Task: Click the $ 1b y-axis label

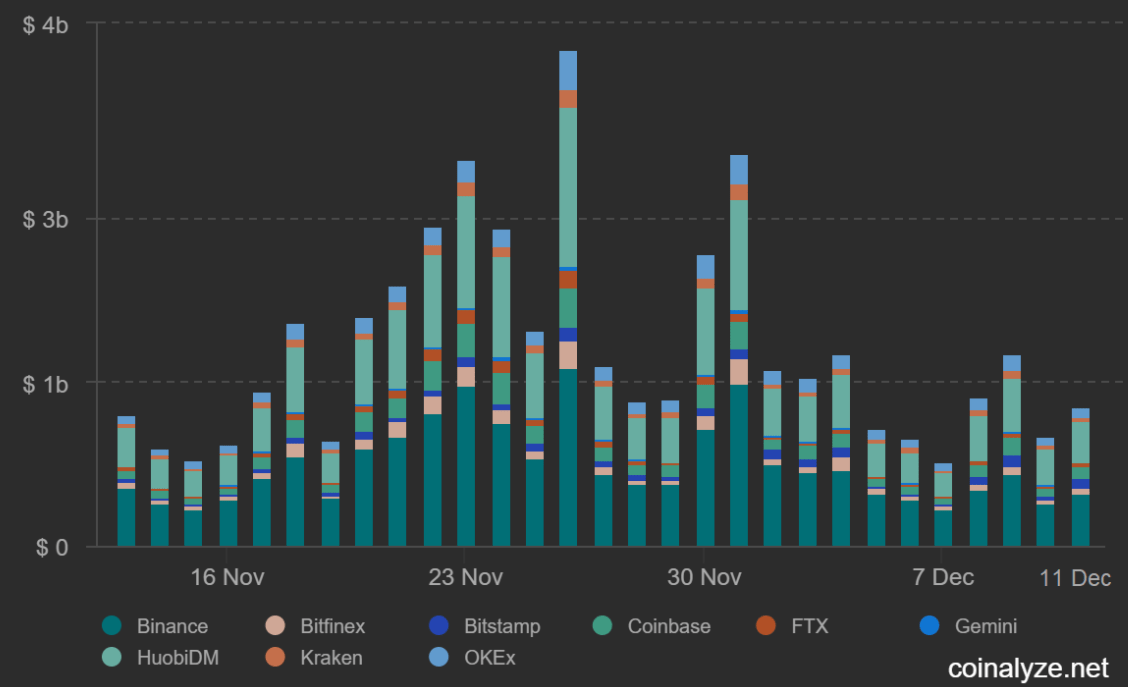Action: tap(45, 384)
